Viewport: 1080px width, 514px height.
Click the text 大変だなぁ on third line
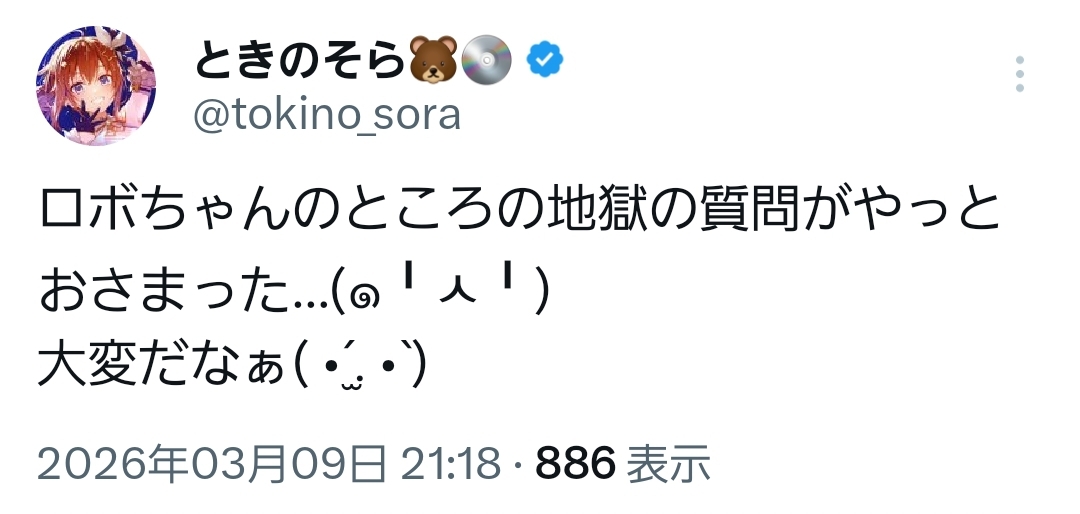coord(161,368)
